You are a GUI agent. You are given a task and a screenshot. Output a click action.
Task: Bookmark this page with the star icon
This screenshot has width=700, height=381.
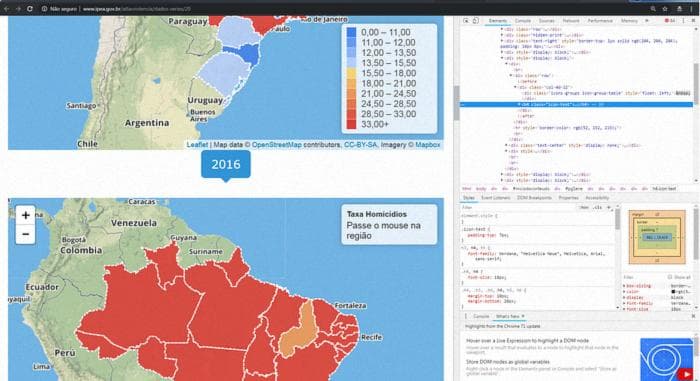click(665, 8)
